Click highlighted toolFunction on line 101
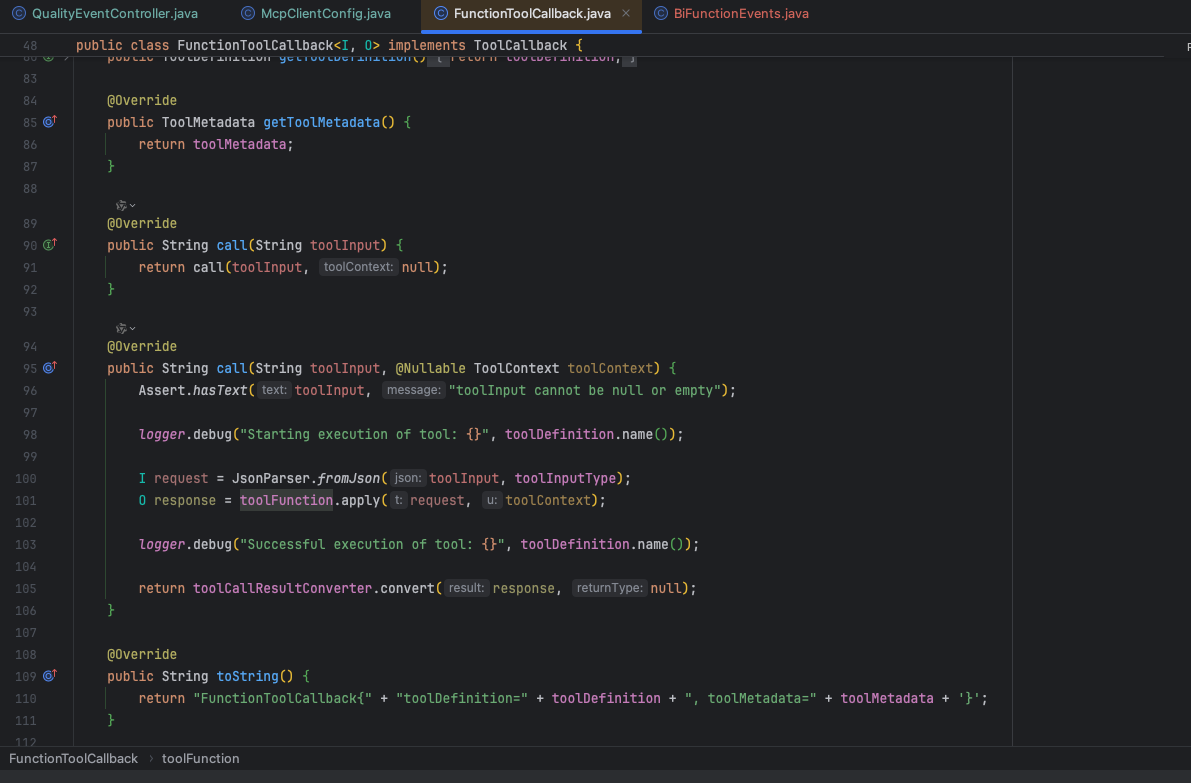The height and width of the screenshot is (783, 1191). point(286,500)
